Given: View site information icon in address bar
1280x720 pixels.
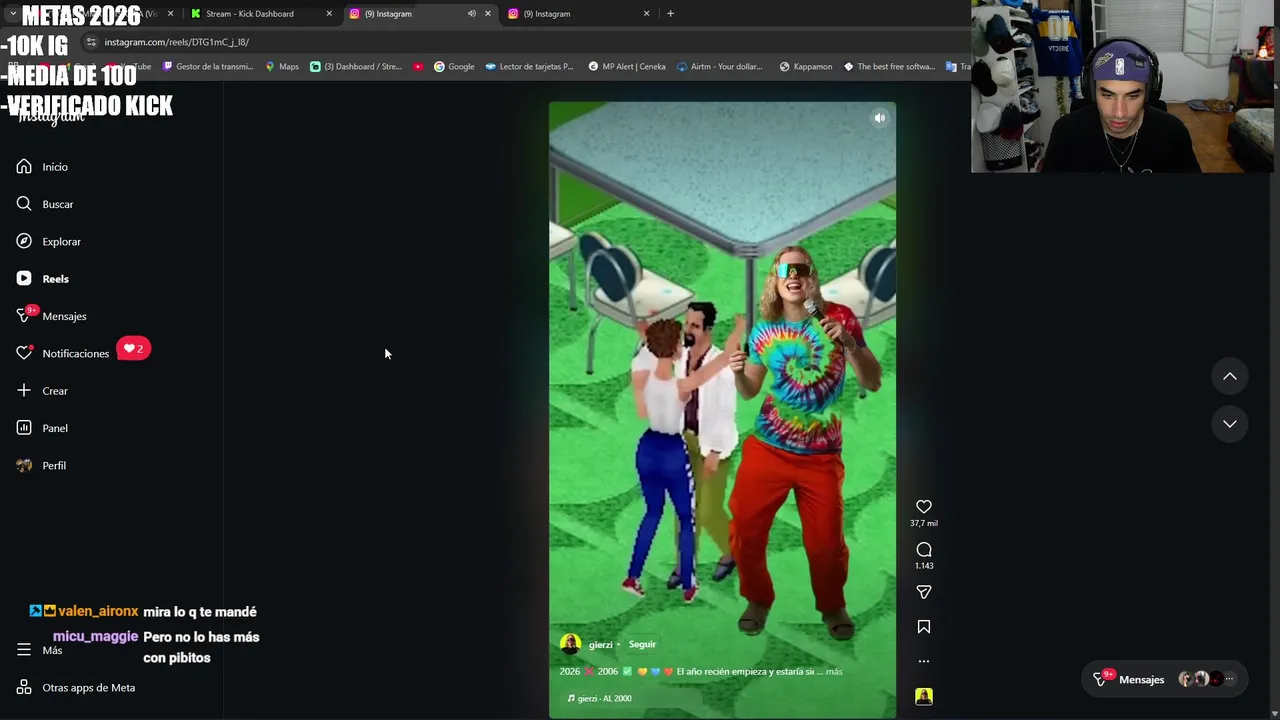Looking at the screenshot, I should [x=91, y=42].
